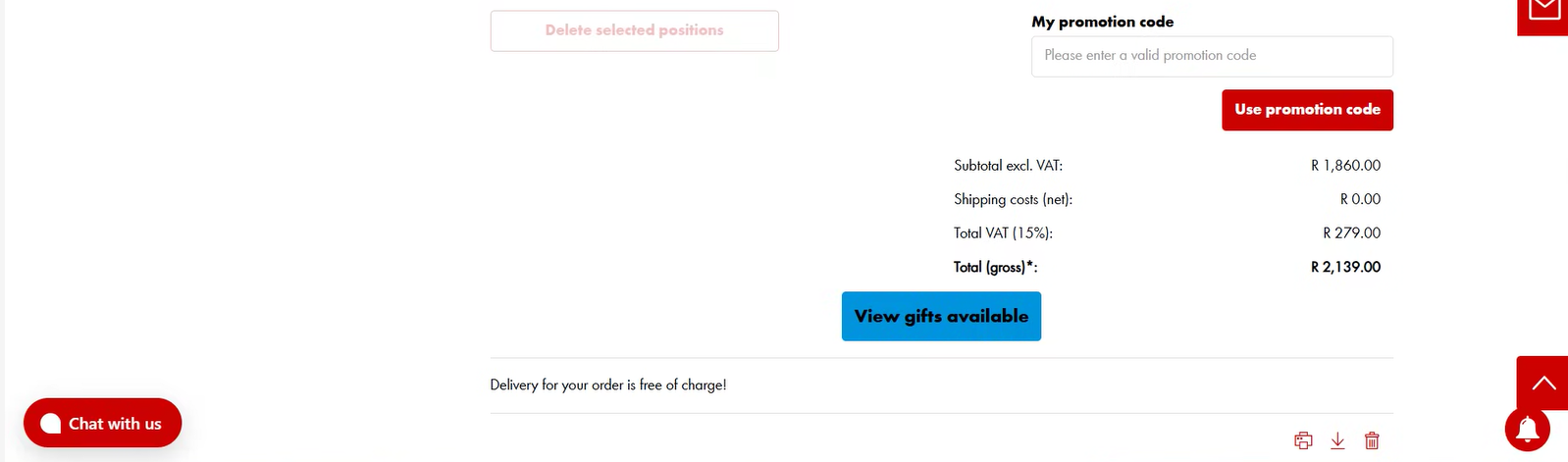Click the free delivery notice text
The height and width of the screenshot is (462, 1568).
pos(608,385)
